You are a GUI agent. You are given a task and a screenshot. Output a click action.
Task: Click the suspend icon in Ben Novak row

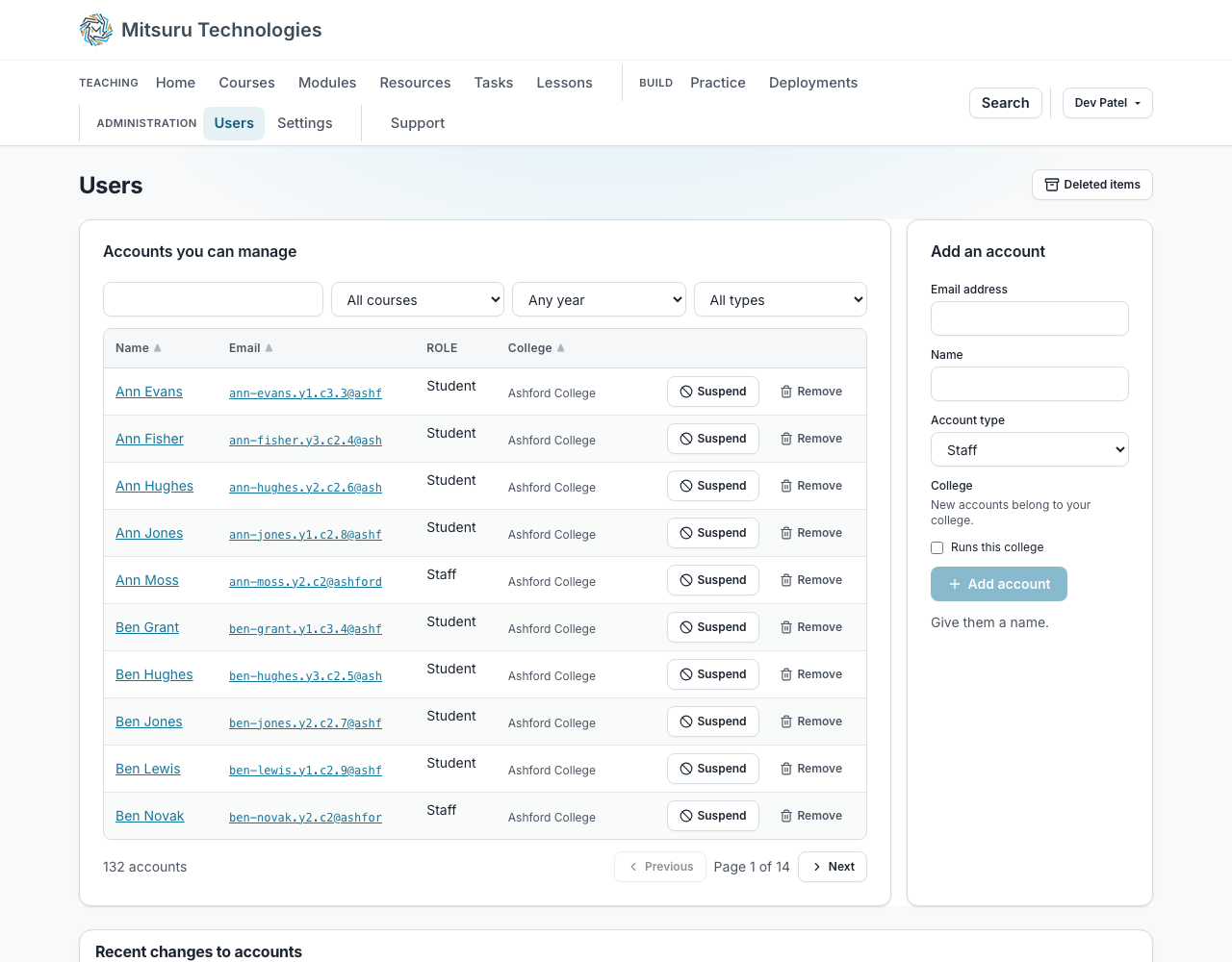point(686,816)
